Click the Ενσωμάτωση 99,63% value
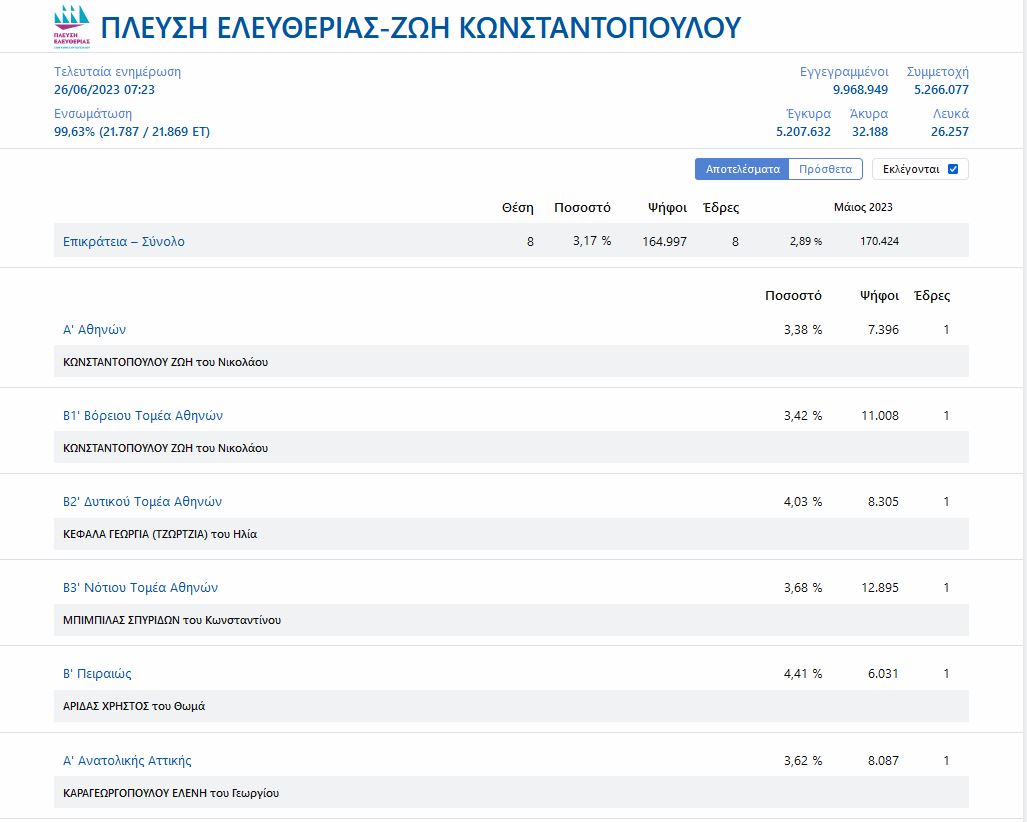The width and height of the screenshot is (1027, 822). (x=132, y=131)
